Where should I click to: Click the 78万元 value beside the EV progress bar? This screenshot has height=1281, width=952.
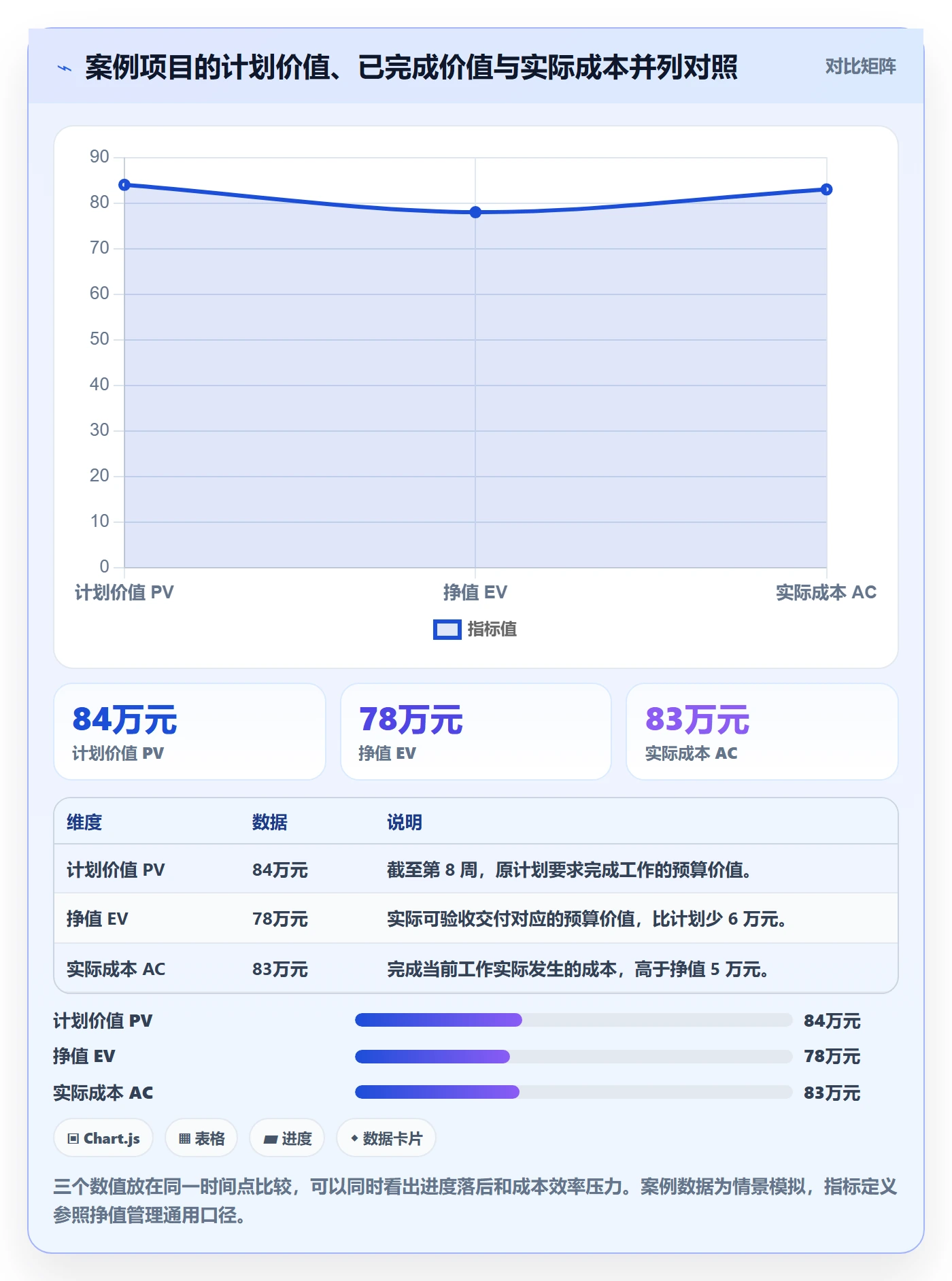pyautogui.click(x=832, y=1056)
